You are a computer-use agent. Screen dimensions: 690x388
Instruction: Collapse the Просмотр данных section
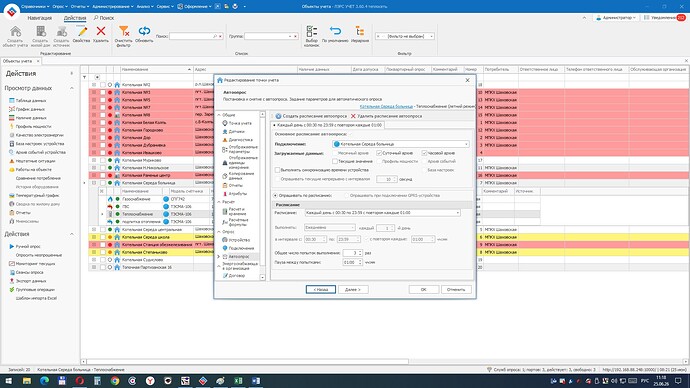[72, 88]
